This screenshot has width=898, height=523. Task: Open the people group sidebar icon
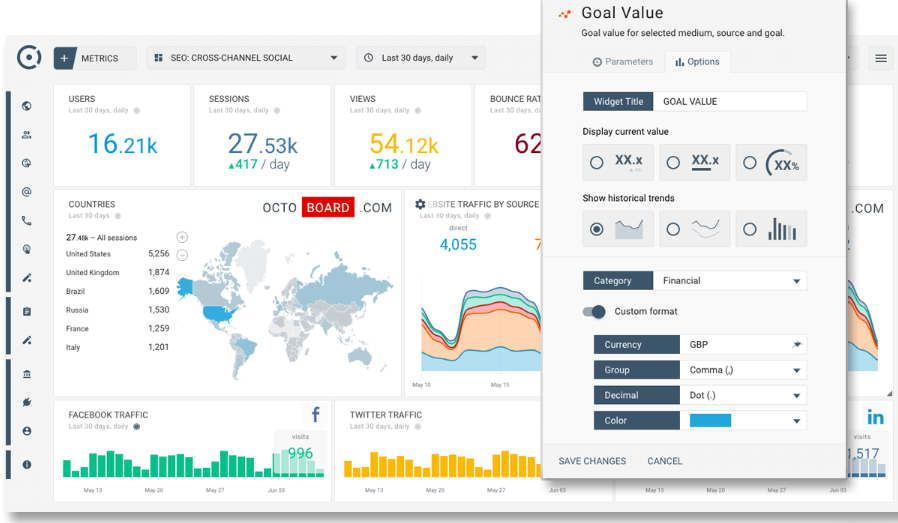coord(26,135)
